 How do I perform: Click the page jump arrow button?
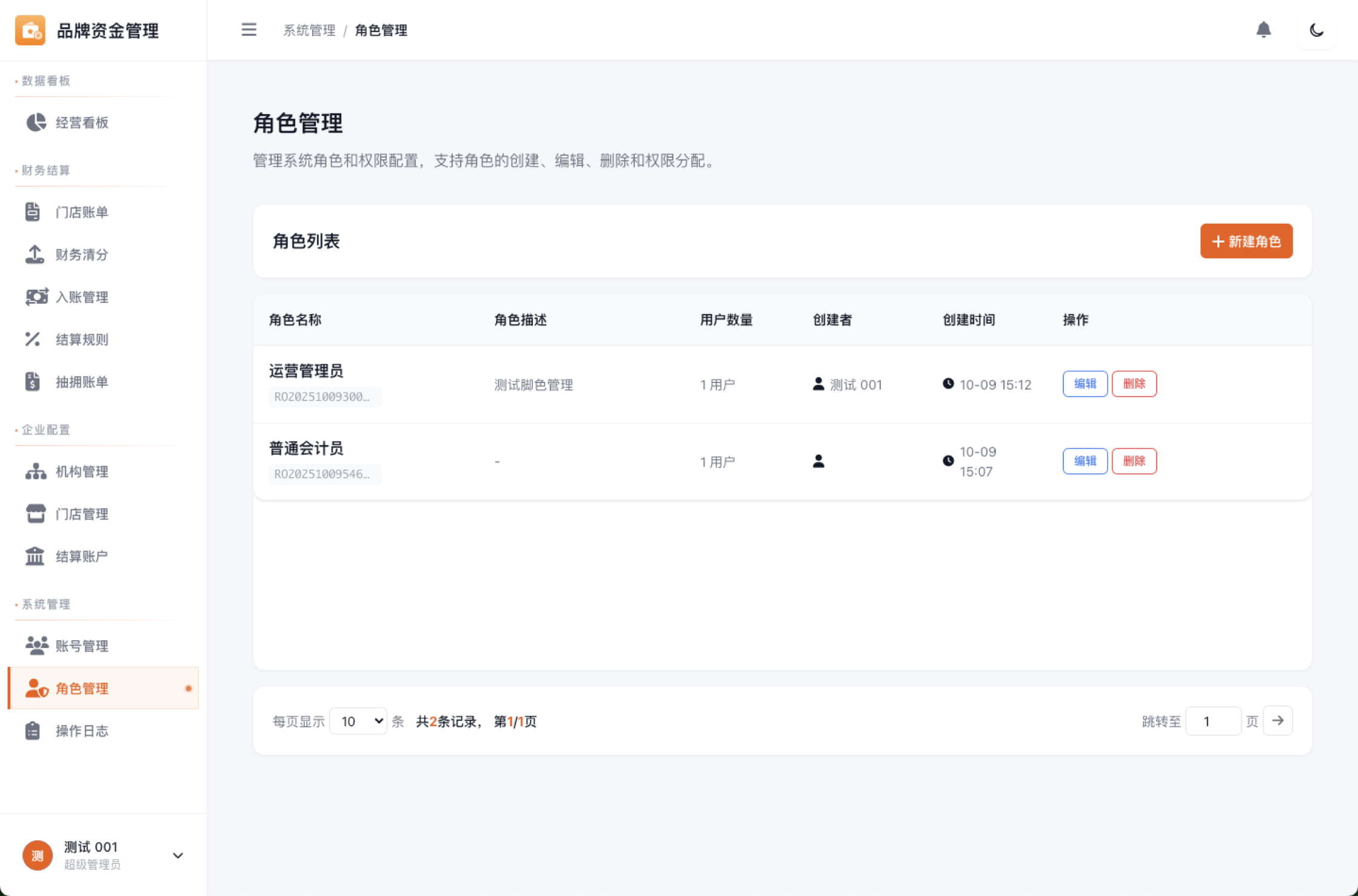[x=1277, y=721]
